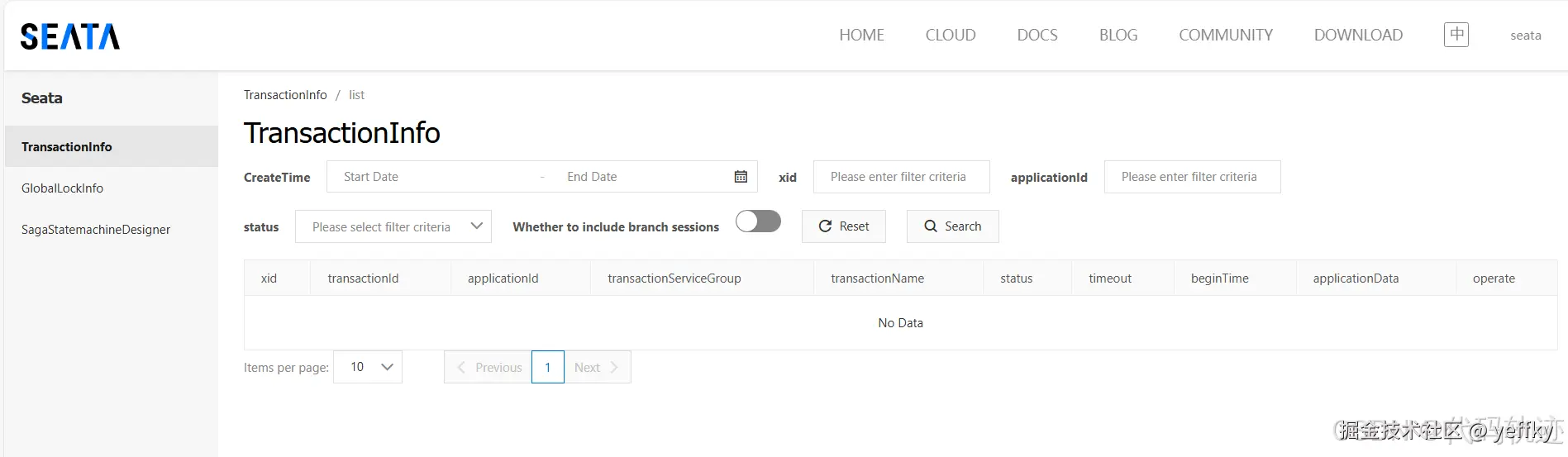
Task: Select GlobalLockInfo in the sidebar
Action: point(63,188)
